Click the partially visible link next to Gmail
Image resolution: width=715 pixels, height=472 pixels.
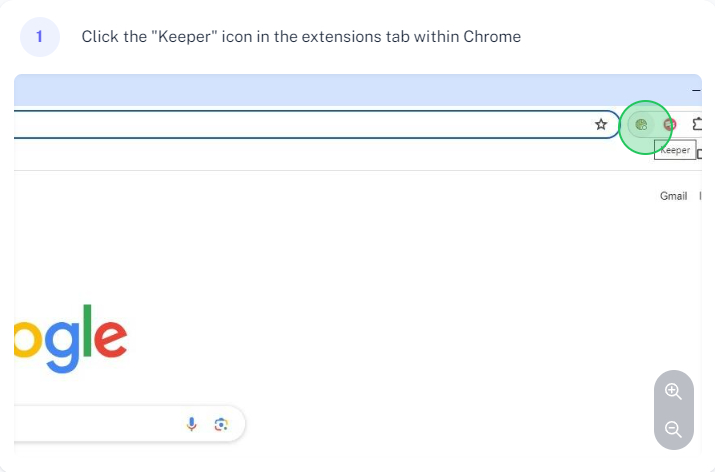700,196
